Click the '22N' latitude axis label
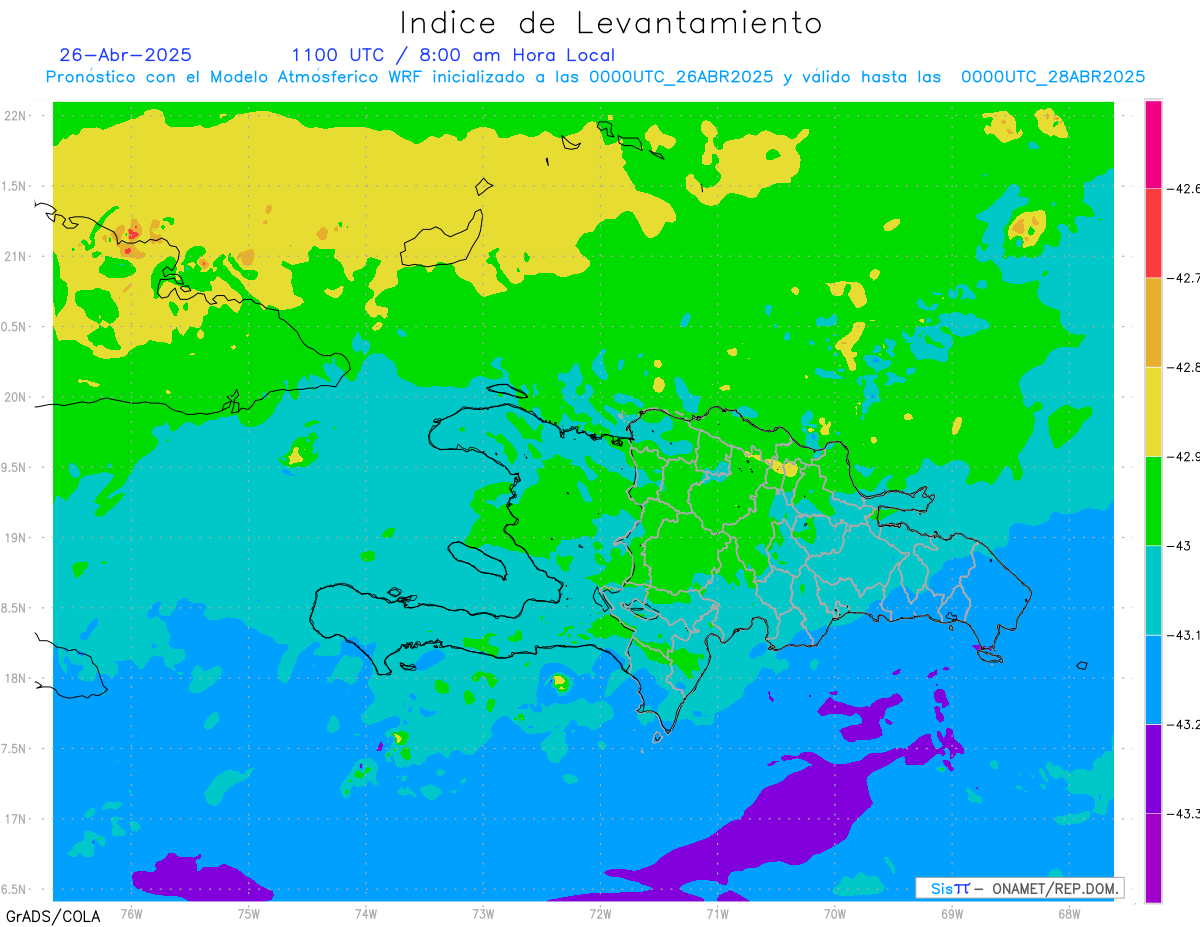 [15, 115]
